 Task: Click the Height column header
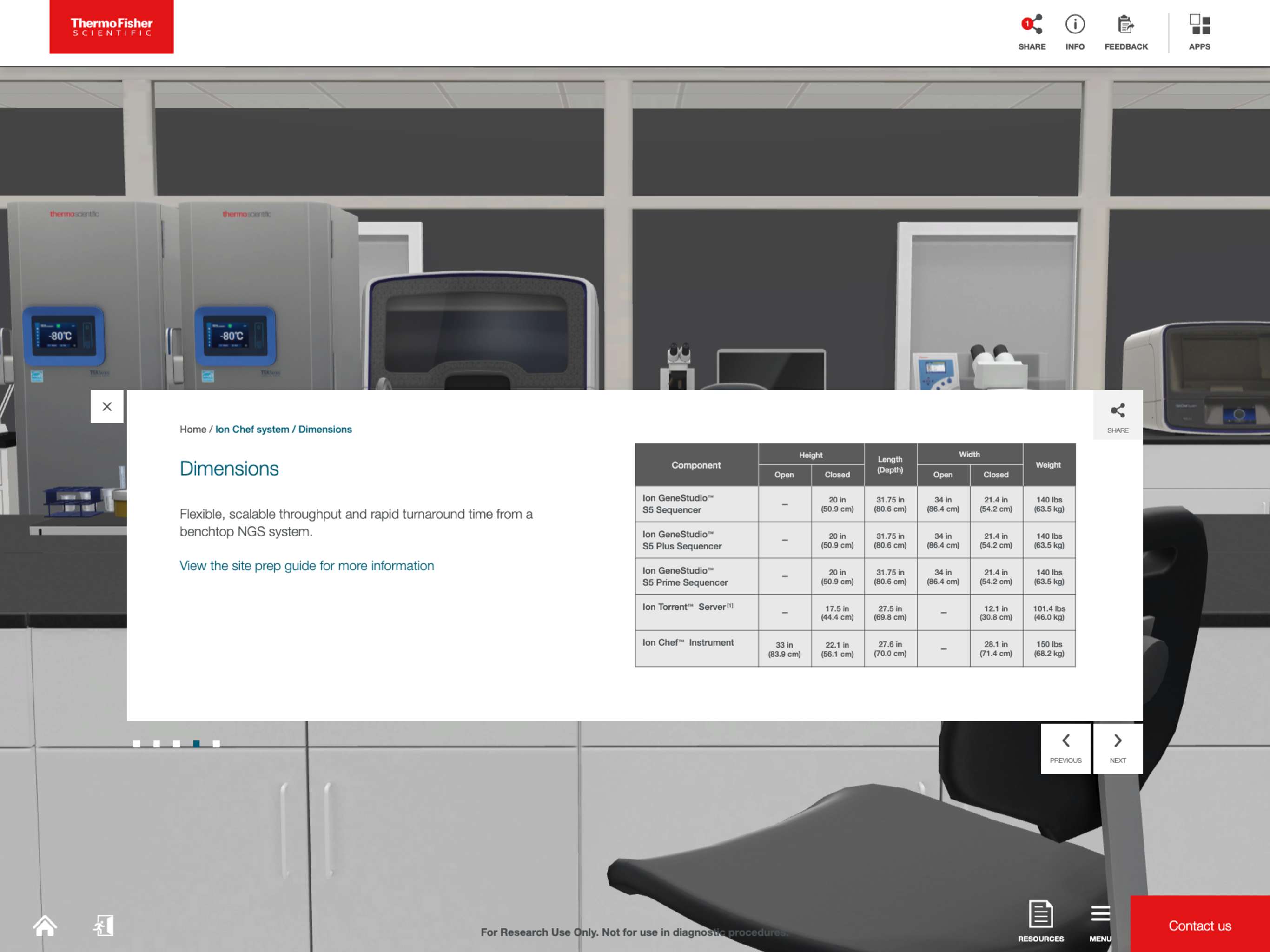point(811,455)
